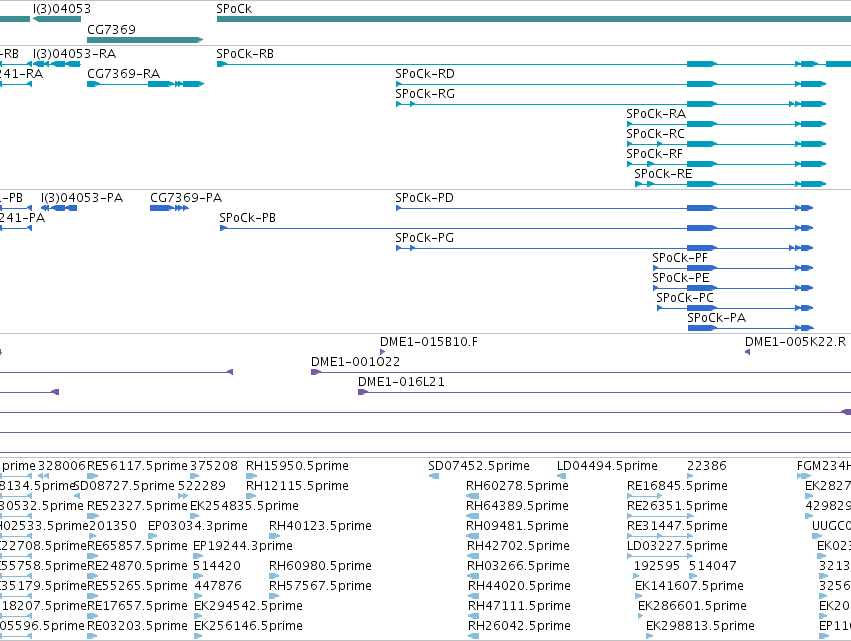Select the EK286601.5prime EST label
This screenshot has height=641, width=851.
tap(692, 606)
